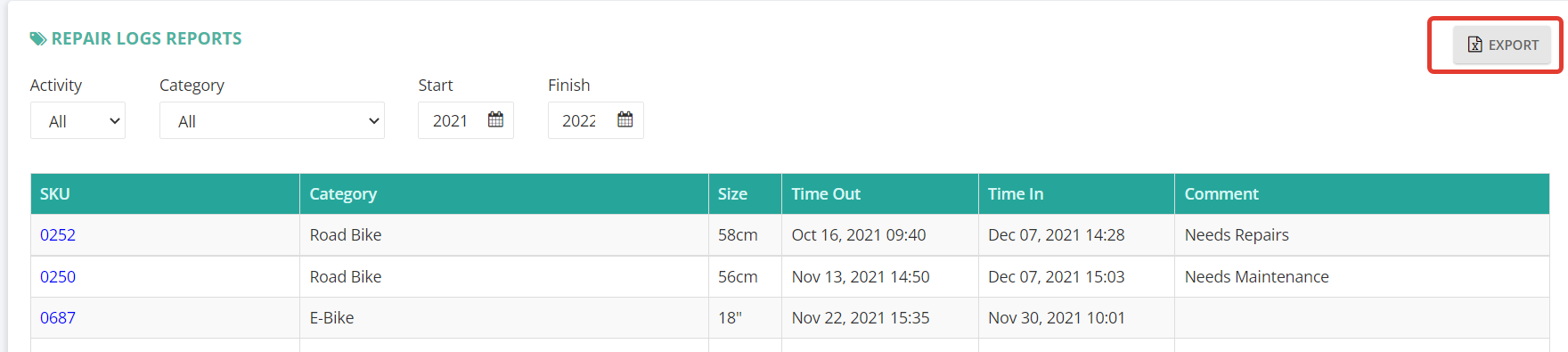Open the Finish date calendar icon
This screenshot has height=352, width=1568.
pyautogui.click(x=625, y=119)
